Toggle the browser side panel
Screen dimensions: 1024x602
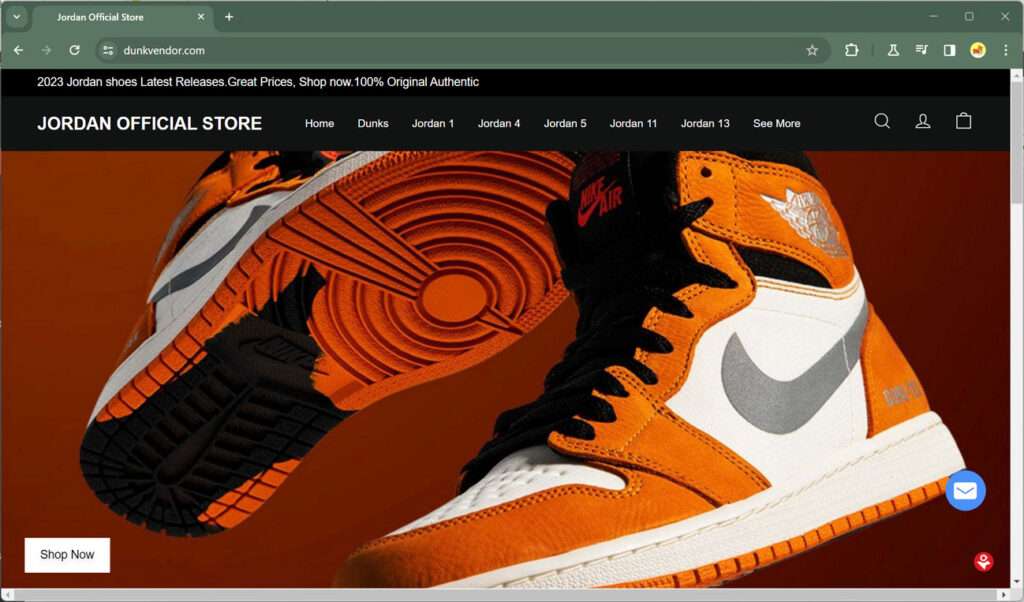pos(950,50)
